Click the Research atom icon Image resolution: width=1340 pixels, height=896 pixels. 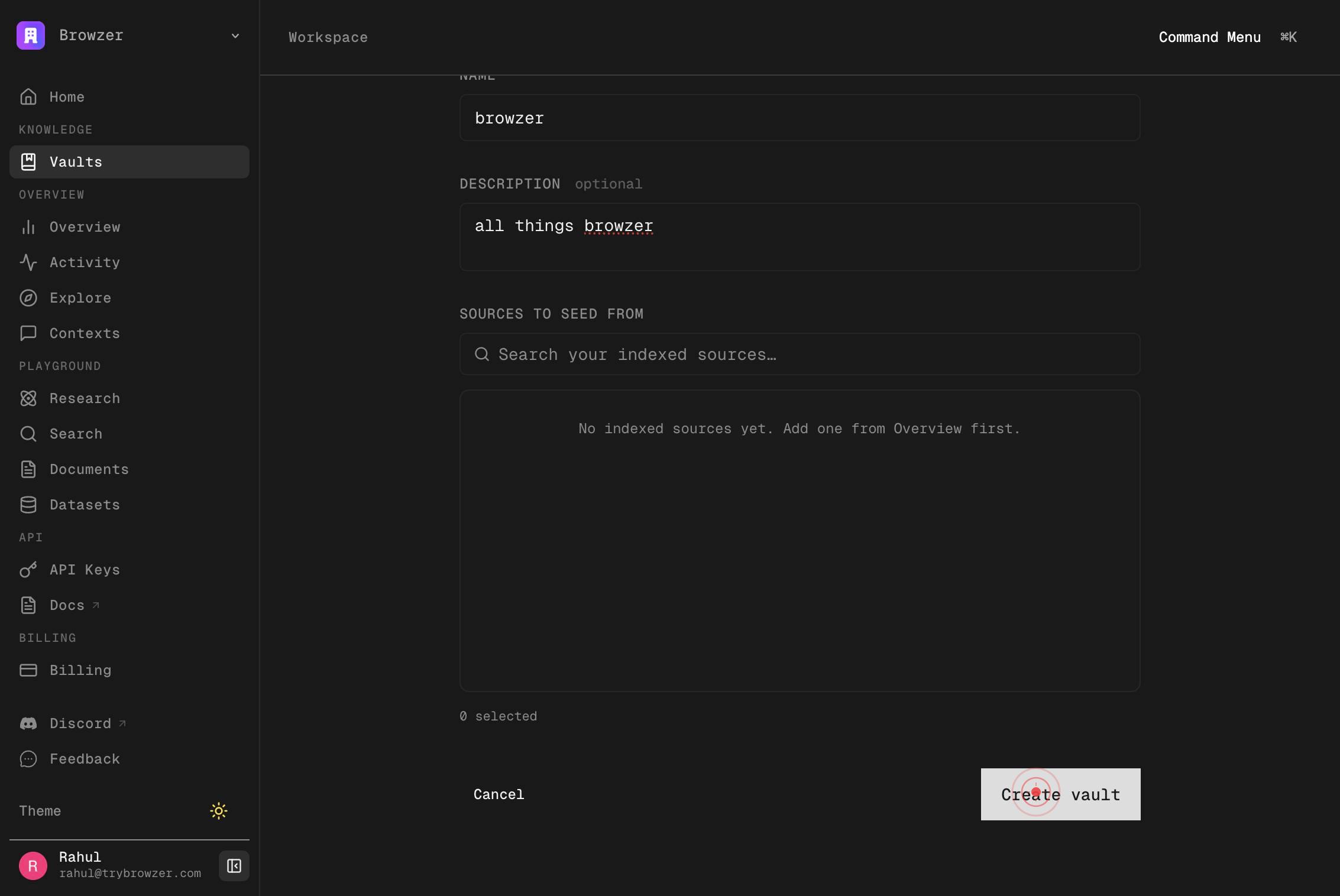tap(28, 398)
